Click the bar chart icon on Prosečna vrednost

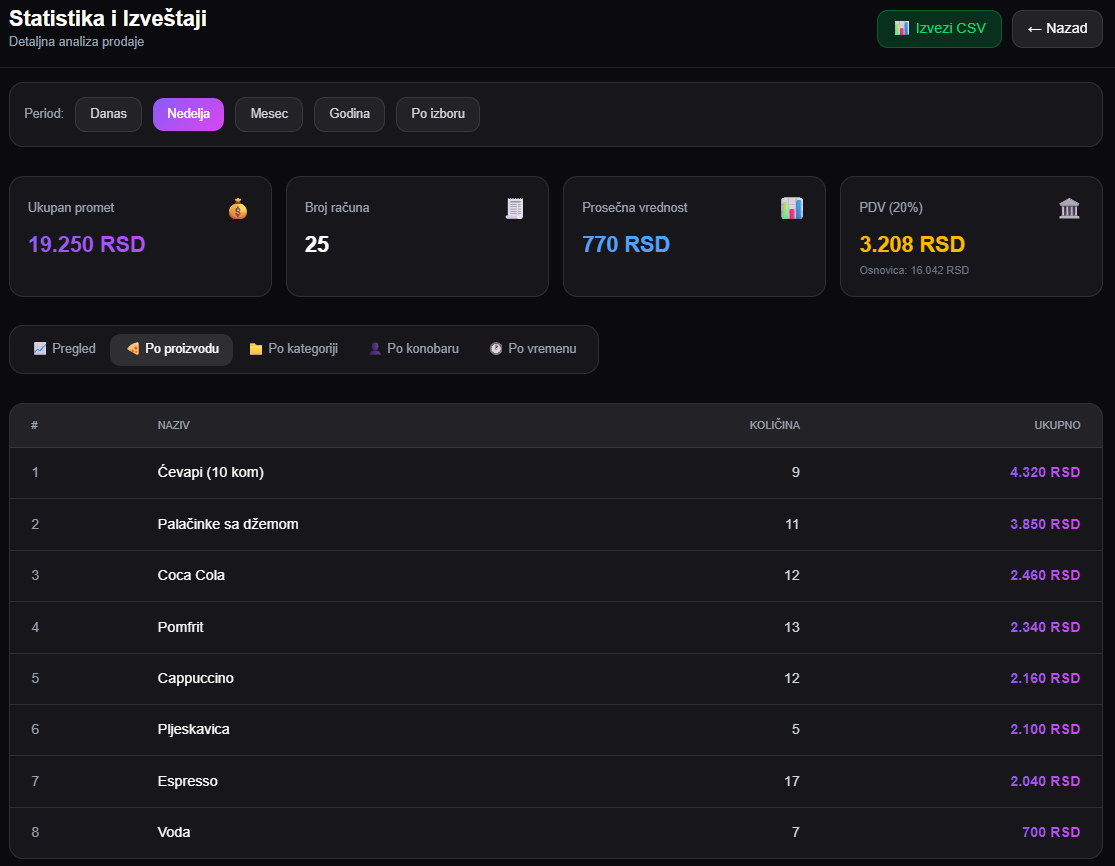pyautogui.click(x=791, y=208)
